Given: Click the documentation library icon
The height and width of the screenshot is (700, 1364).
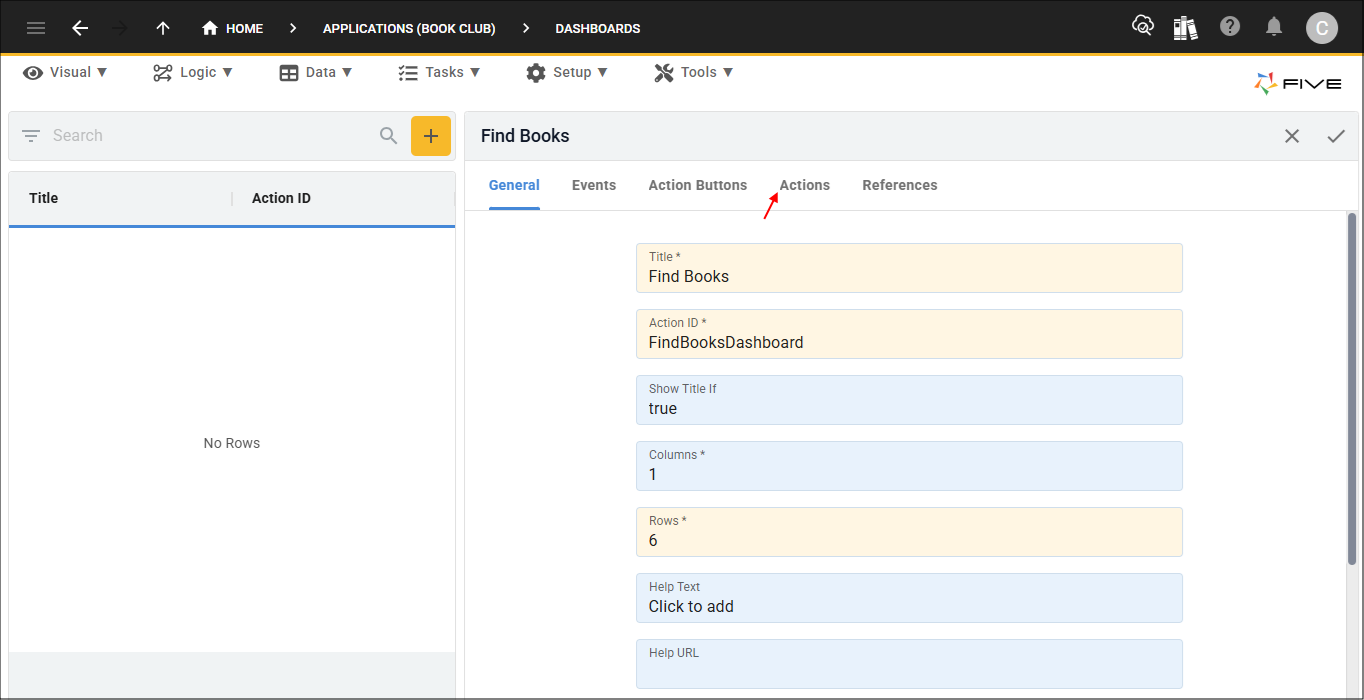Looking at the screenshot, I should (x=1185, y=27).
